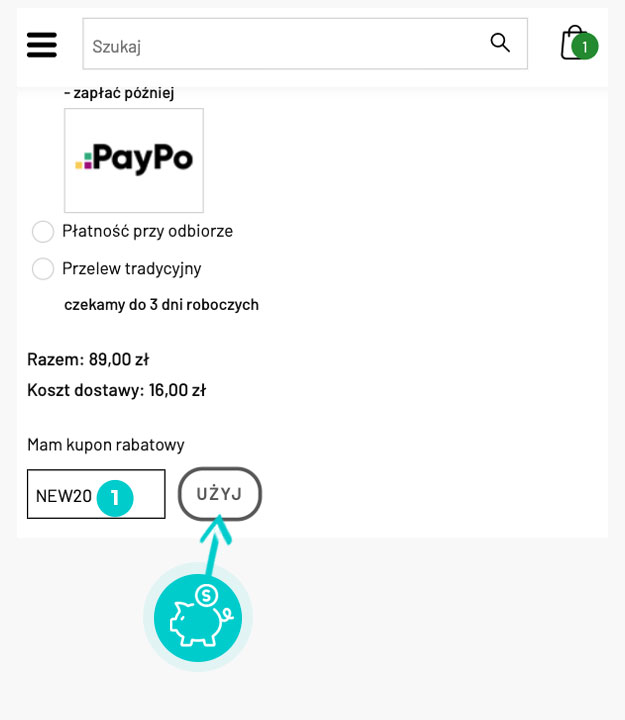Select Płatność przy odbiorze radio button

tap(43, 231)
